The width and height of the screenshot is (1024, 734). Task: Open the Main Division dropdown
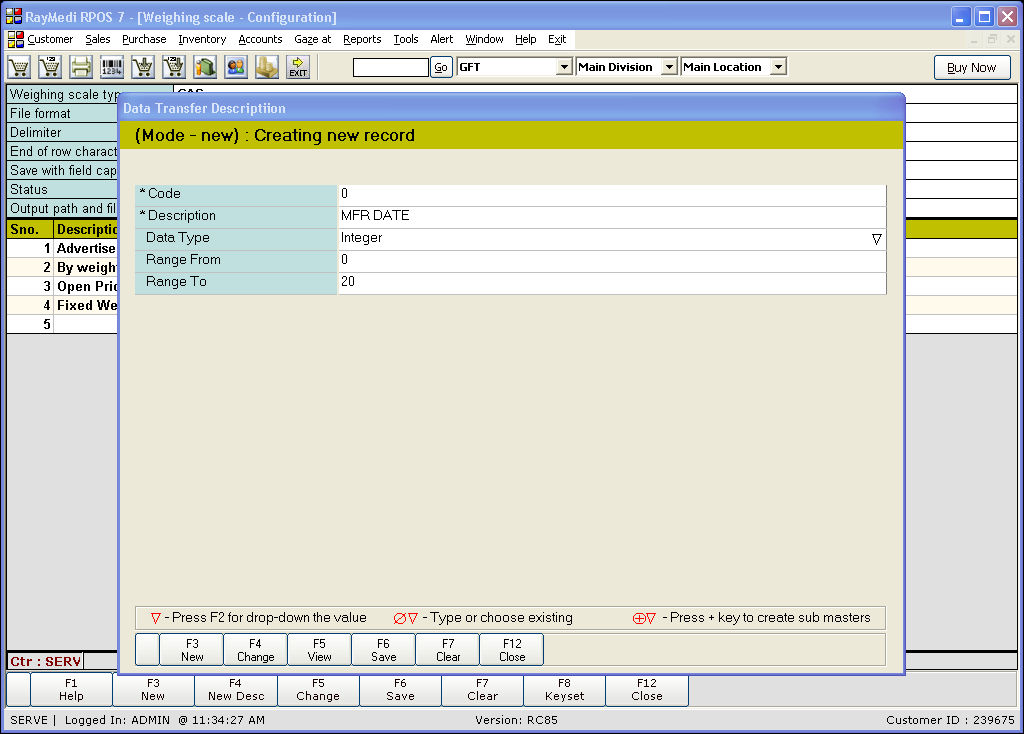(x=669, y=67)
